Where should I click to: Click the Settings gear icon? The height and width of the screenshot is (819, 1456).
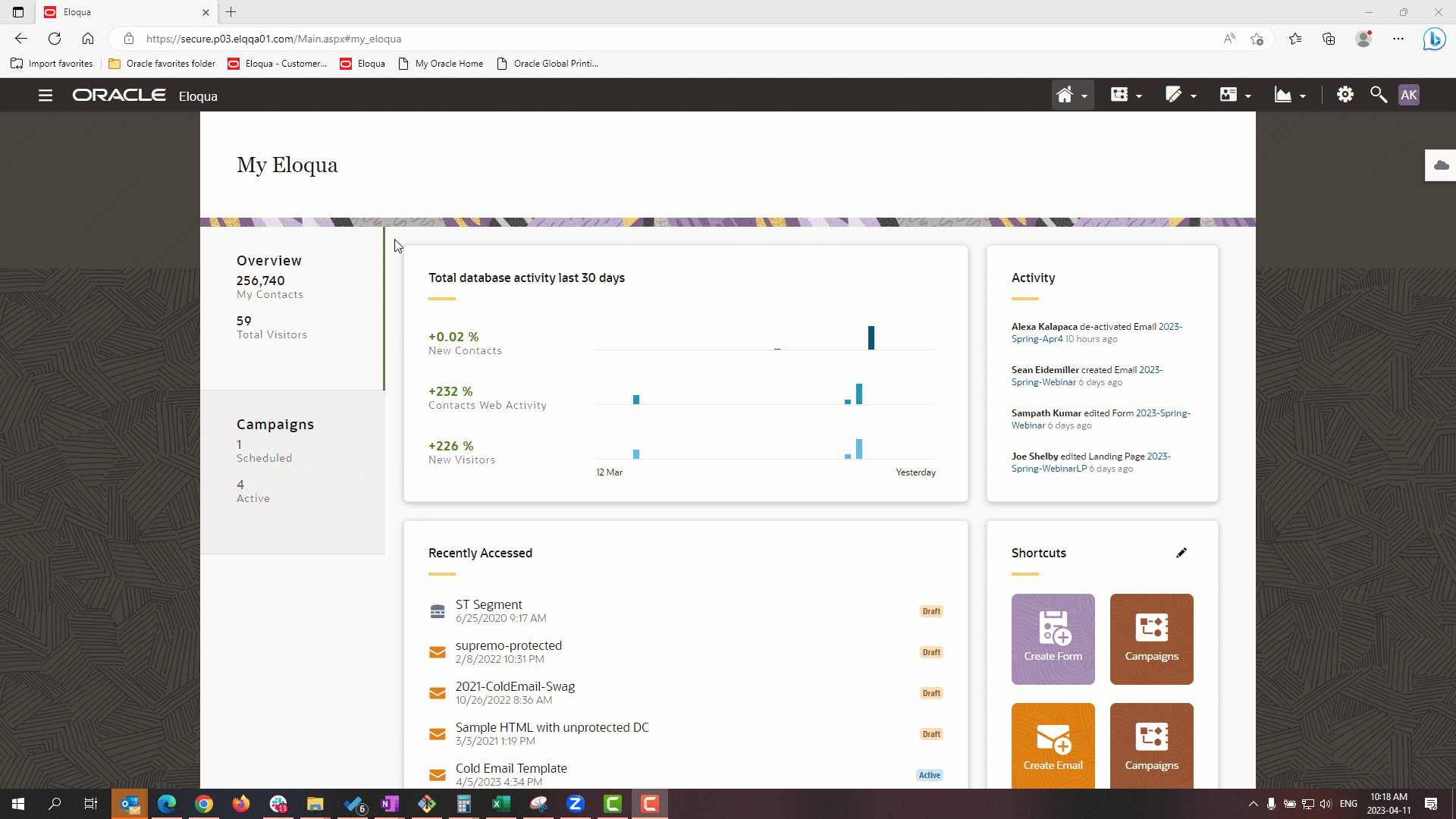[1345, 95]
